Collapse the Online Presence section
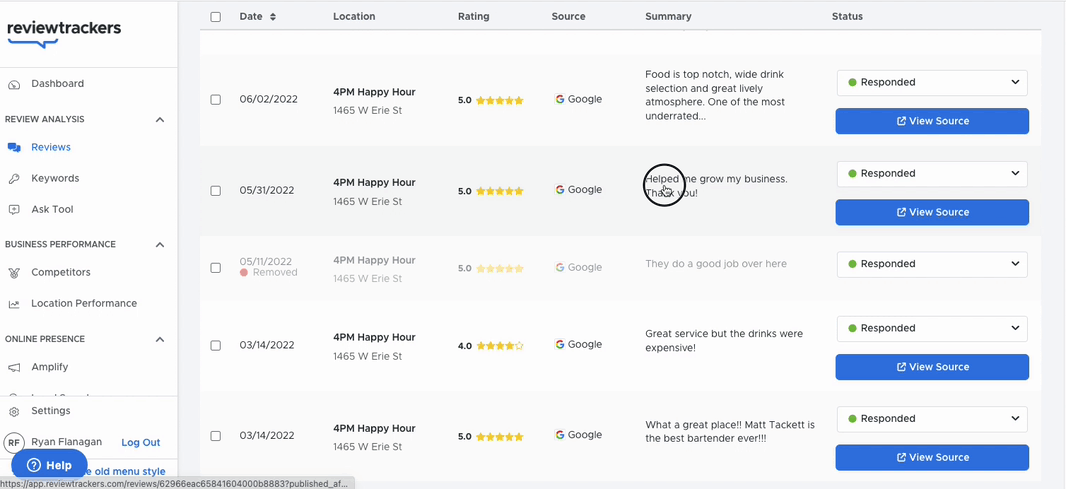Image resolution: width=1066 pixels, height=489 pixels. tap(160, 339)
